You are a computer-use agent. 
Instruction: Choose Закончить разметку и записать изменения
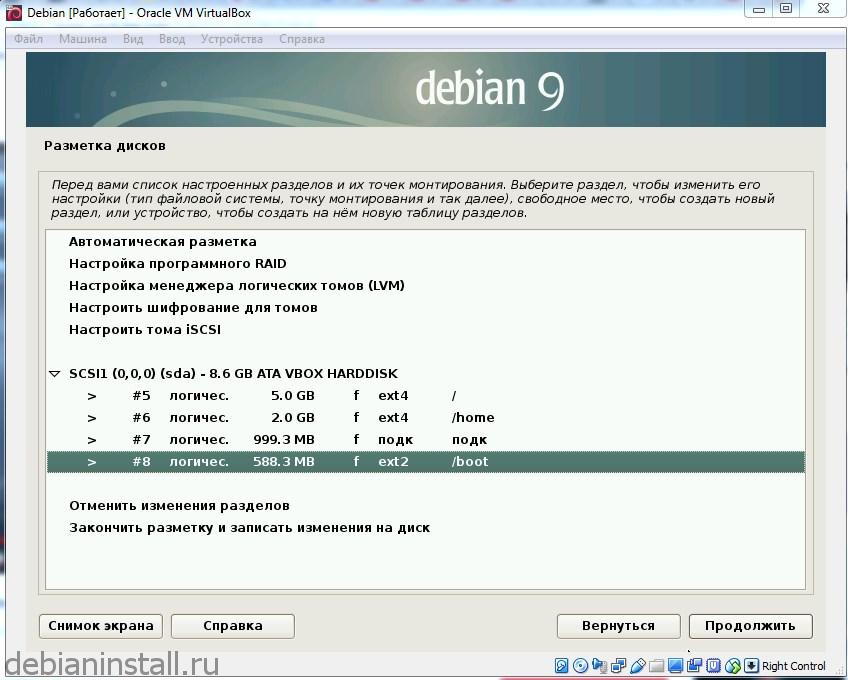[x=249, y=528]
